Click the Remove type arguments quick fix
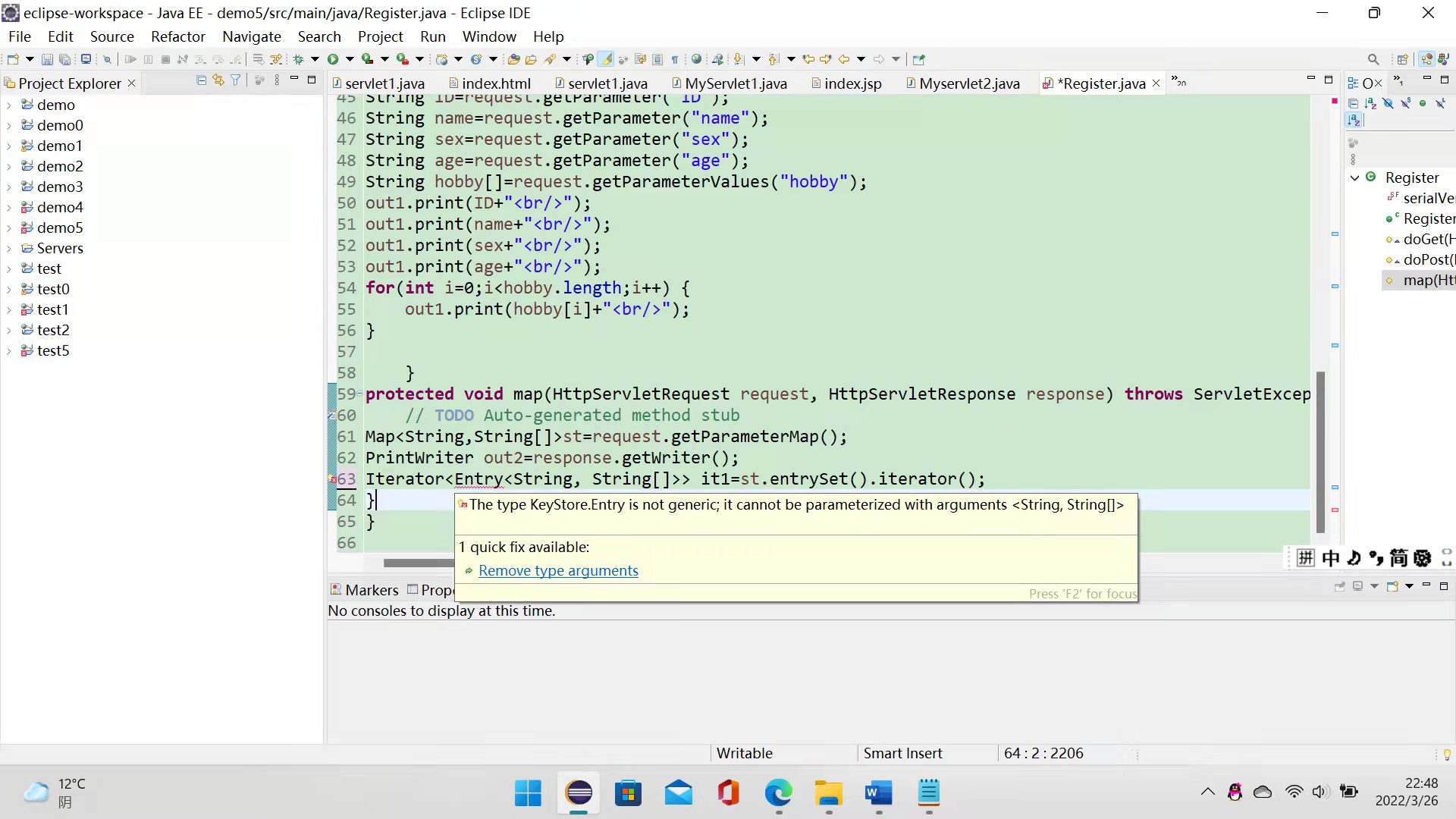Image resolution: width=1456 pixels, height=819 pixels. 559,570
